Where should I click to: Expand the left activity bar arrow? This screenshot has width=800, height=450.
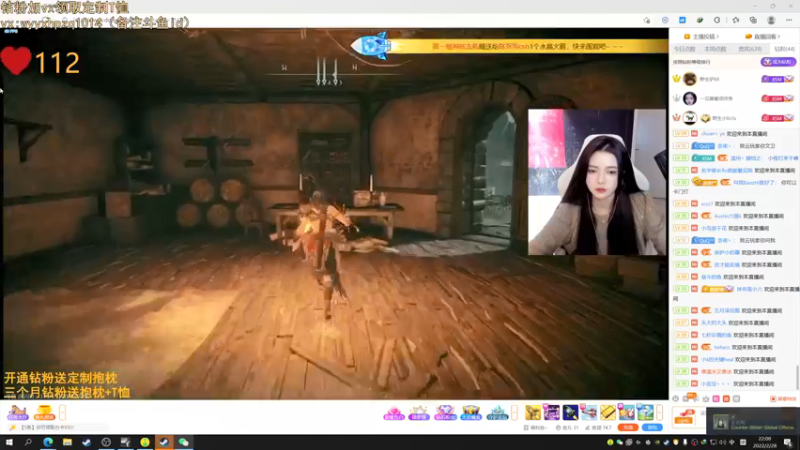62,412
